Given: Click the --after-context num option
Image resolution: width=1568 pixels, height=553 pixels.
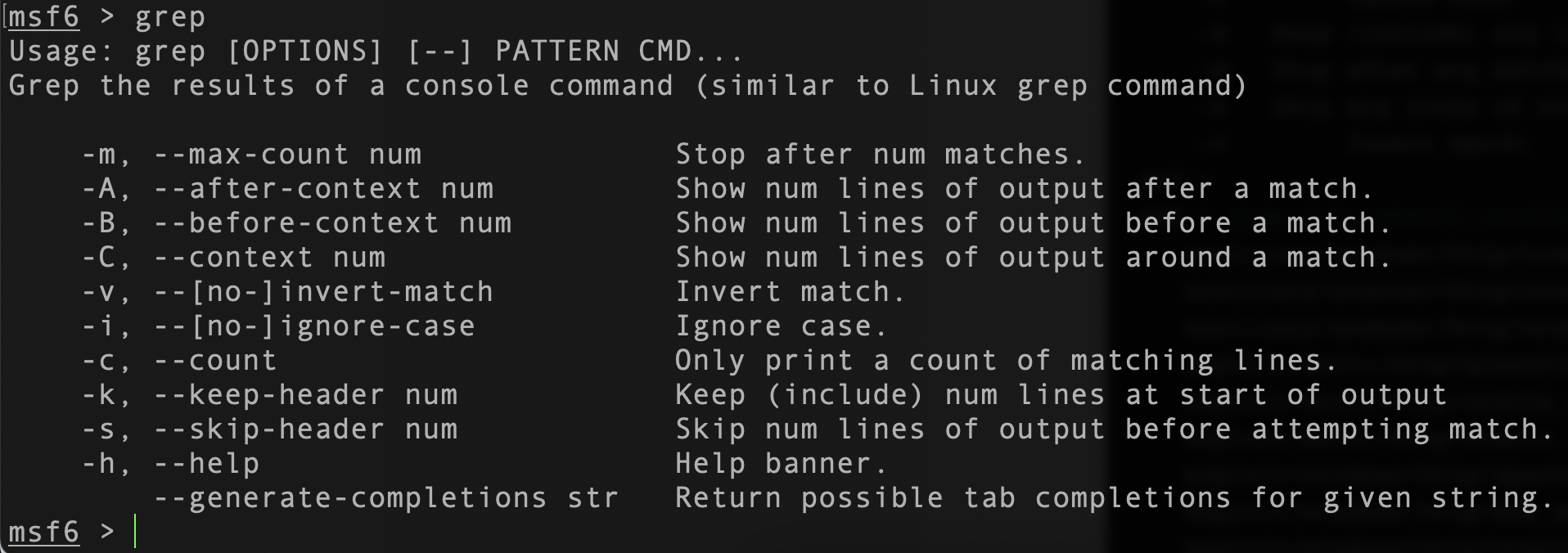Looking at the screenshot, I should pos(324,189).
